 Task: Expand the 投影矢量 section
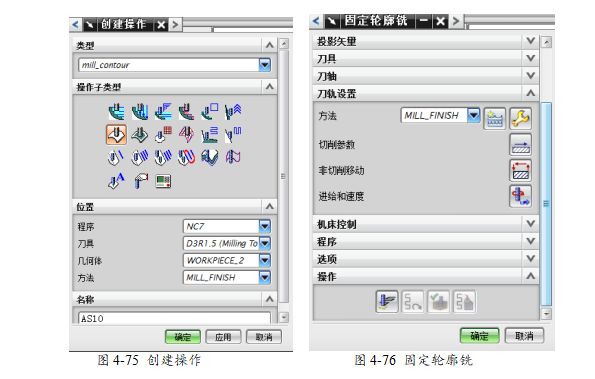click(530, 41)
